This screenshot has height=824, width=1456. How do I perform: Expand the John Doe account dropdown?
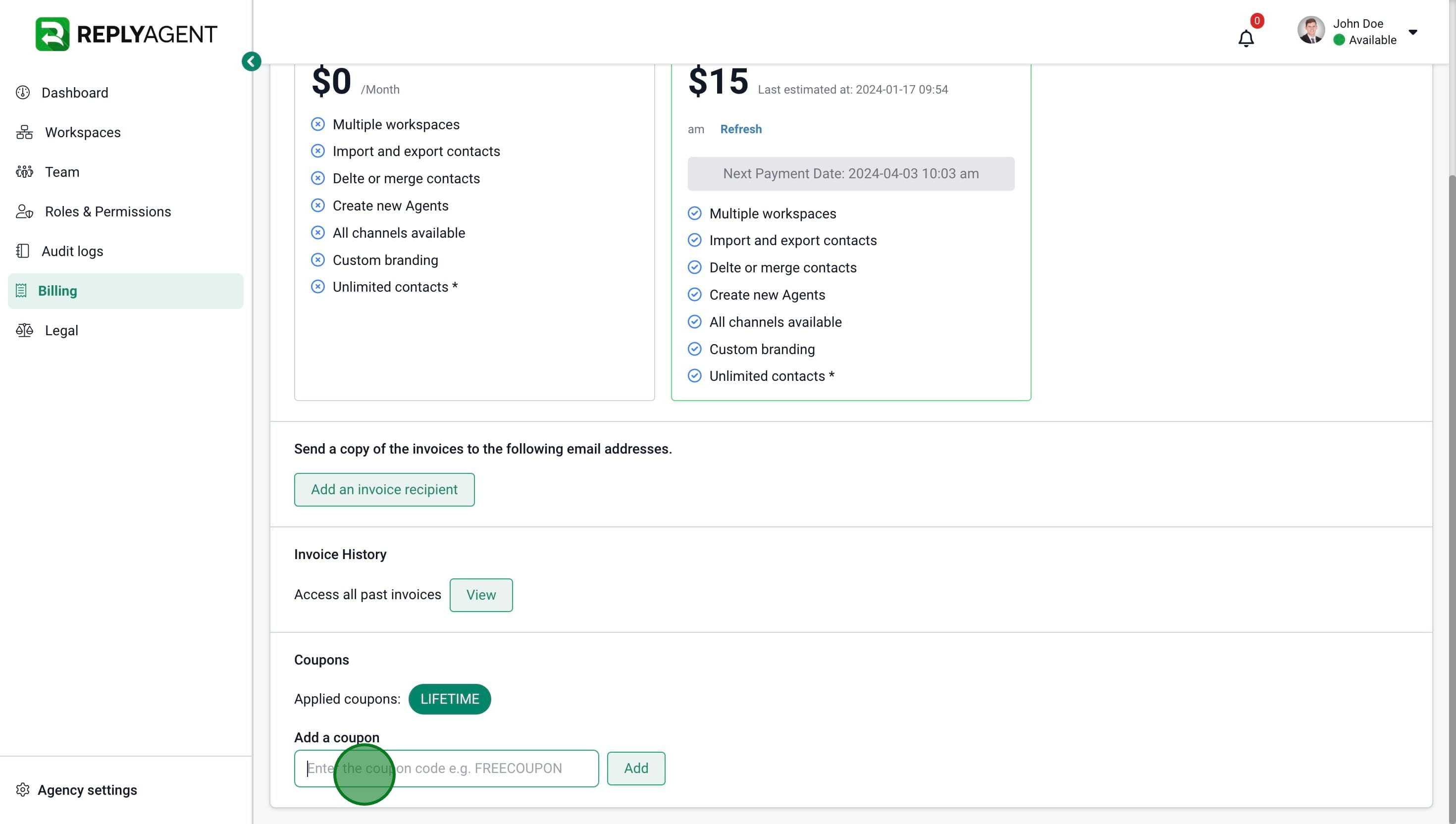(x=1413, y=32)
